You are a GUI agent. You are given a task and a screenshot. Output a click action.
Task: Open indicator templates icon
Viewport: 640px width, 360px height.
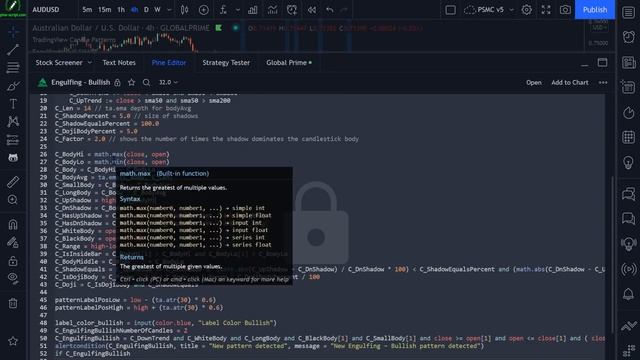point(272,9)
